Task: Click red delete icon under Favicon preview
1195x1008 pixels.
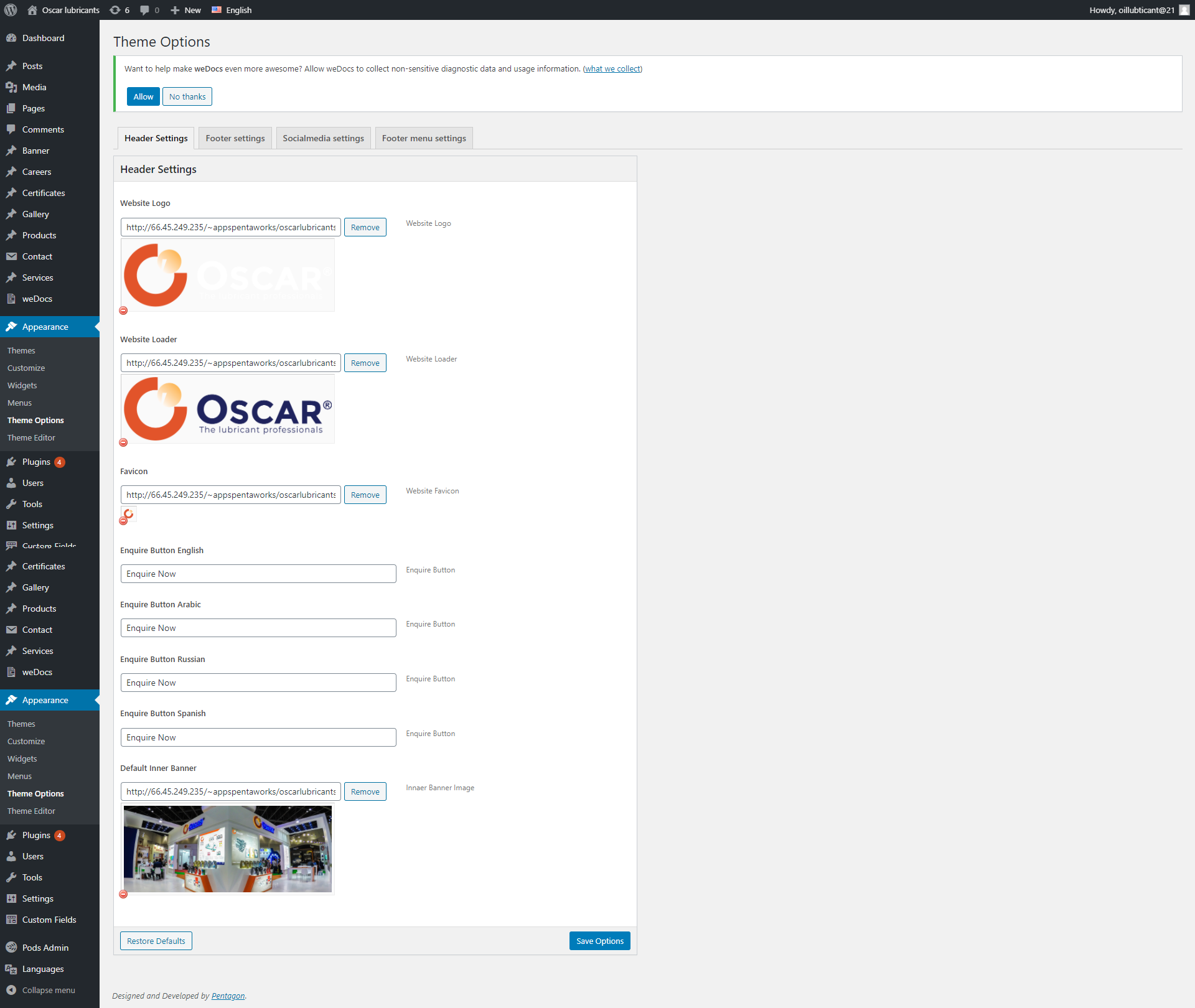Action: point(123,521)
